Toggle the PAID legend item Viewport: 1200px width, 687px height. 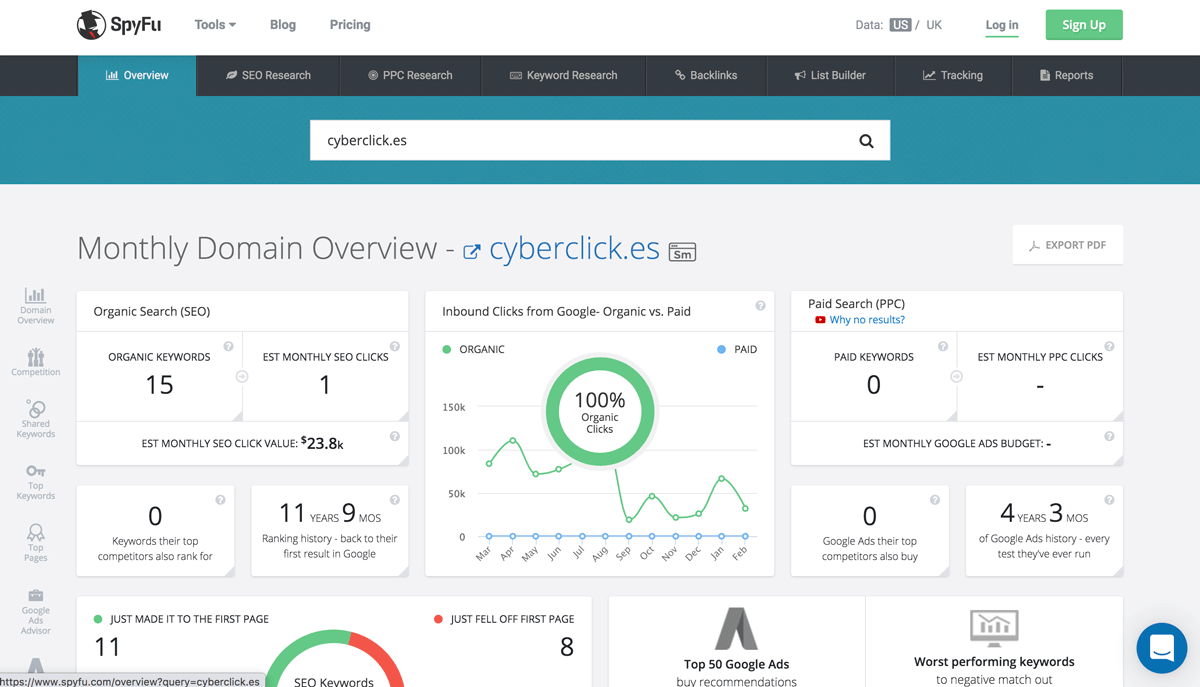point(737,349)
